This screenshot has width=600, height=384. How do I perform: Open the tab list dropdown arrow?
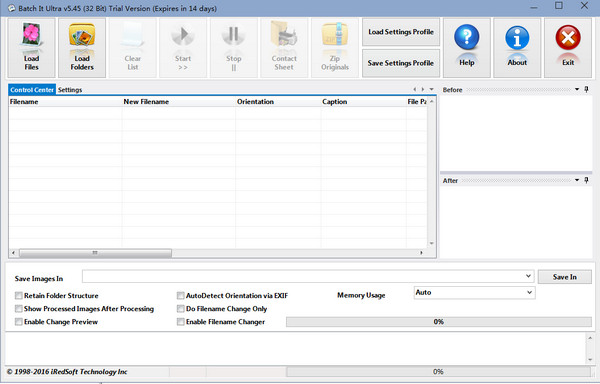432,89
